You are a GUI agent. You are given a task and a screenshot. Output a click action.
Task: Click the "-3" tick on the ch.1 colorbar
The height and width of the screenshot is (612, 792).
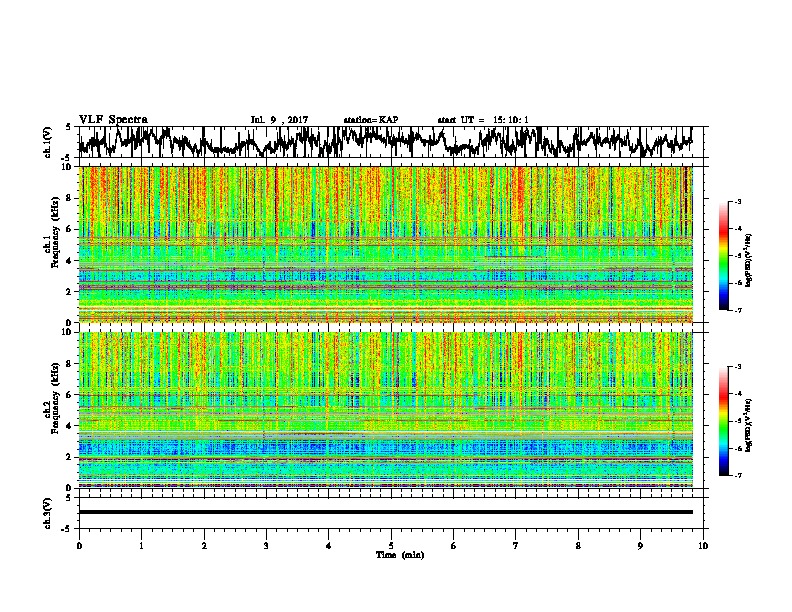737,202
